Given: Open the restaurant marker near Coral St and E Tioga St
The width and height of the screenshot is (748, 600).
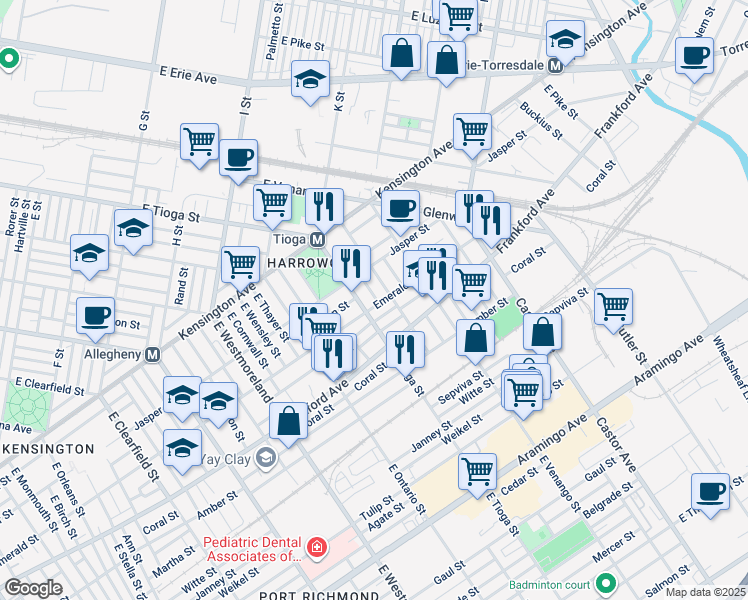Looking at the screenshot, I should (x=405, y=352).
